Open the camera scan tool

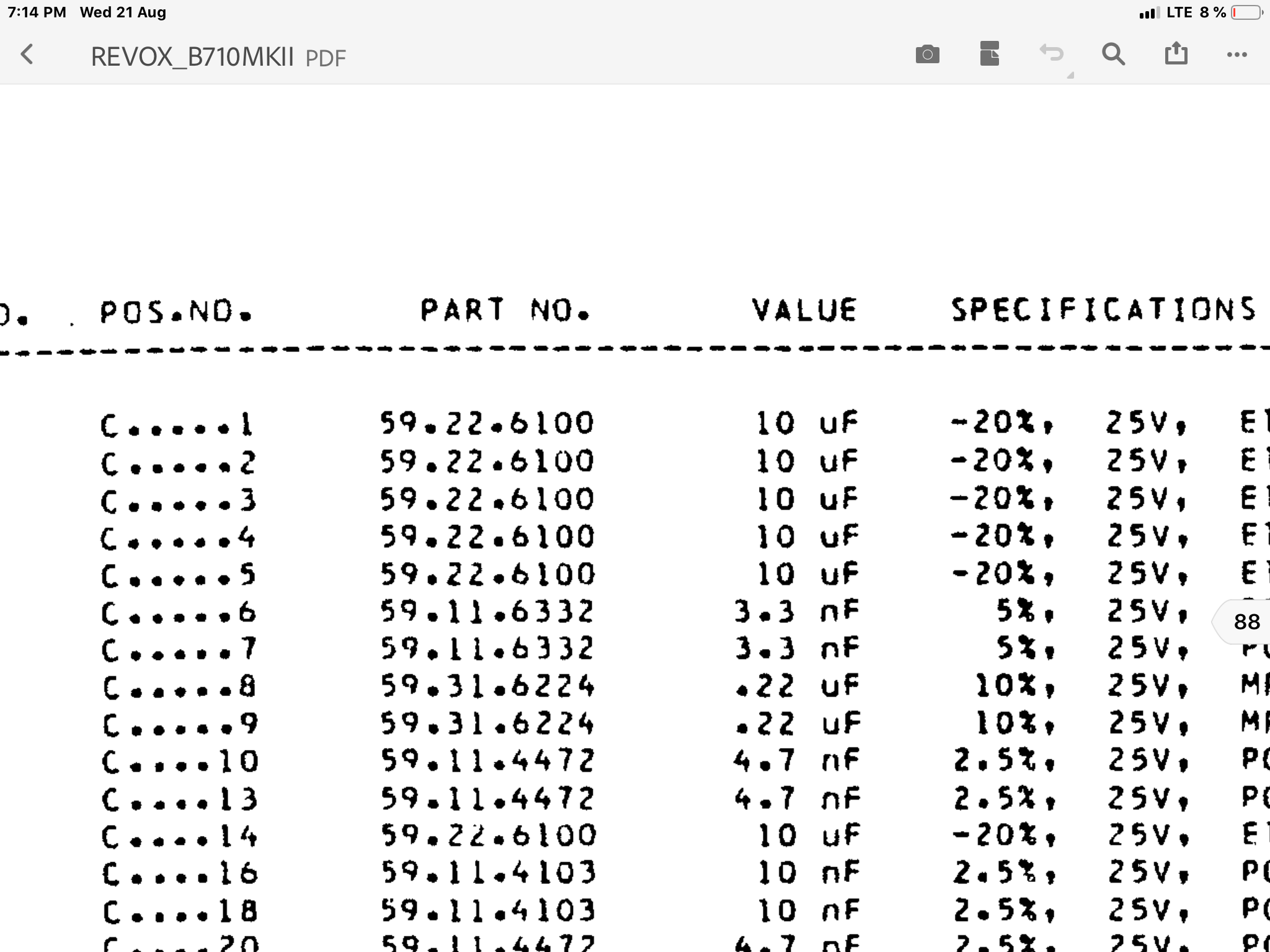[x=927, y=55]
